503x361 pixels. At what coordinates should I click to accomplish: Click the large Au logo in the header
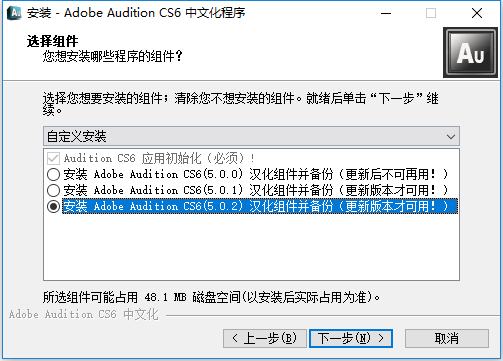point(470,52)
